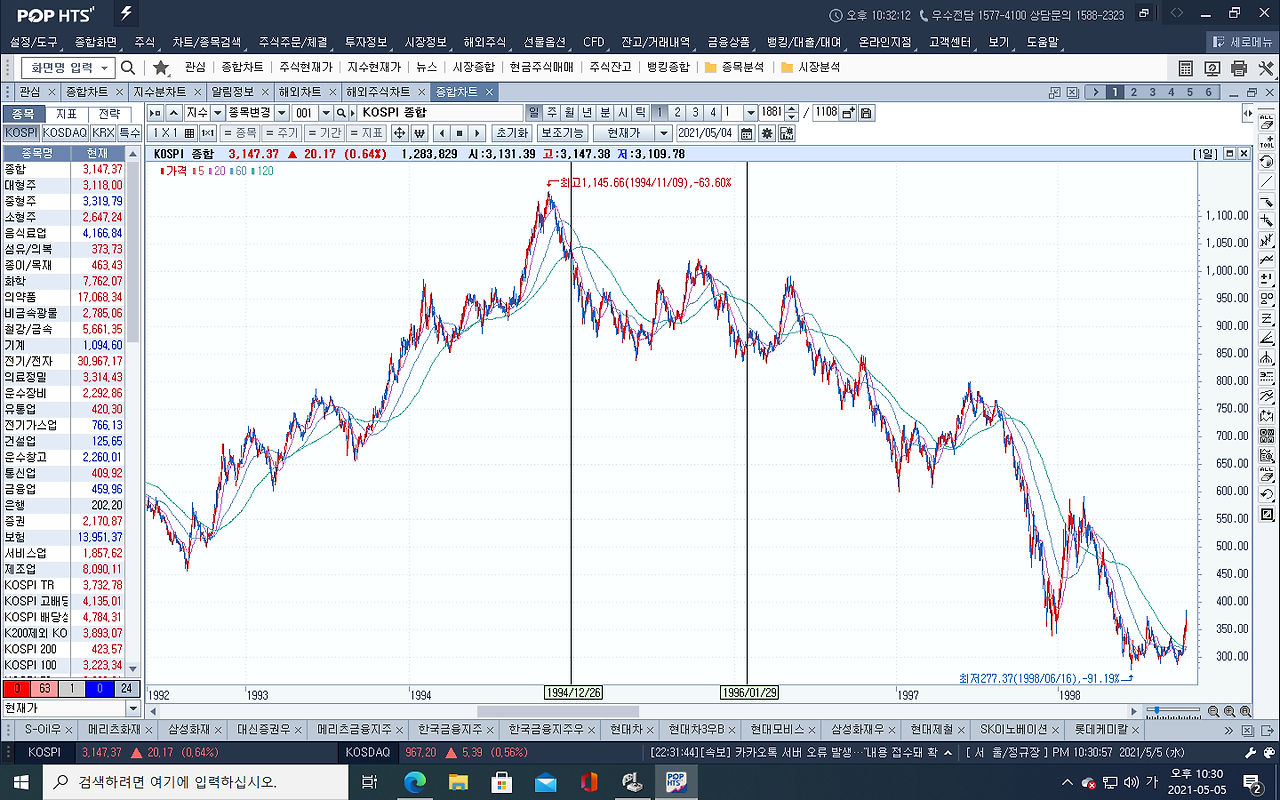Click the 주식현재가 shortcut button
The width and height of the screenshot is (1280, 800).
[x=305, y=67]
